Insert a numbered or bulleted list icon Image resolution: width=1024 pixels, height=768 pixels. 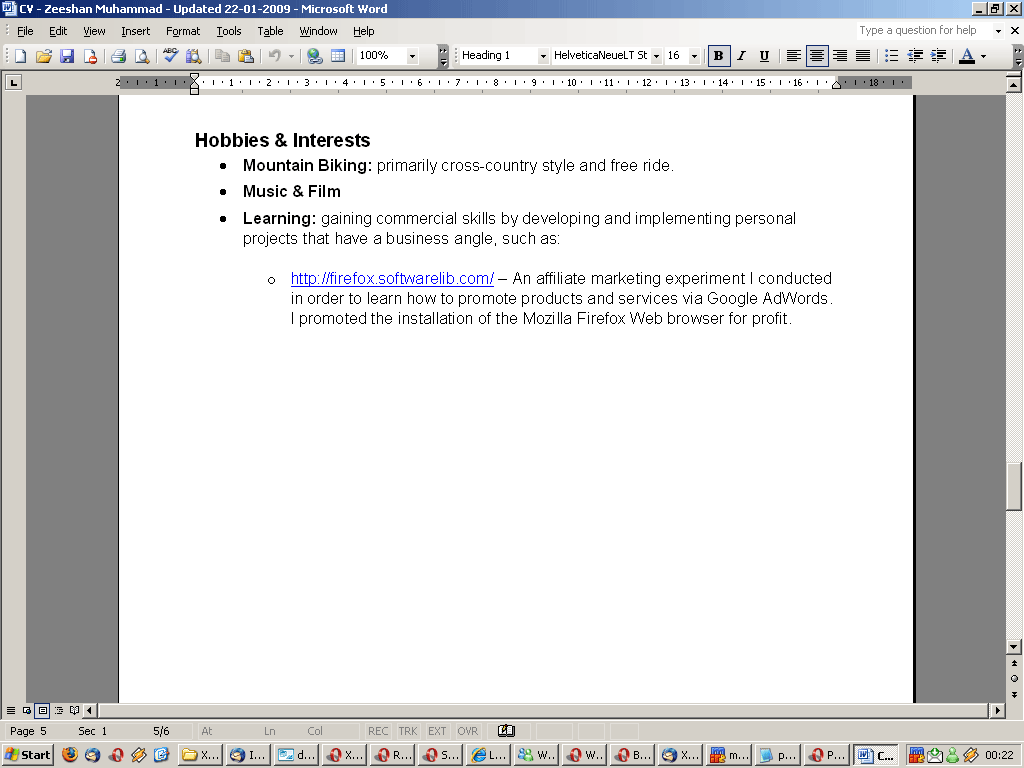click(891, 56)
